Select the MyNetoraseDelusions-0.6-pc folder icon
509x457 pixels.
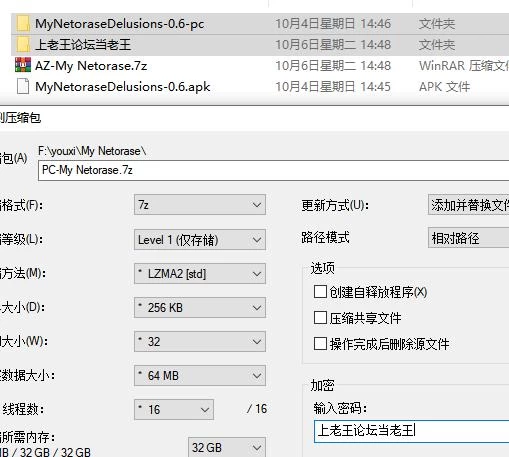click(x=23, y=24)
